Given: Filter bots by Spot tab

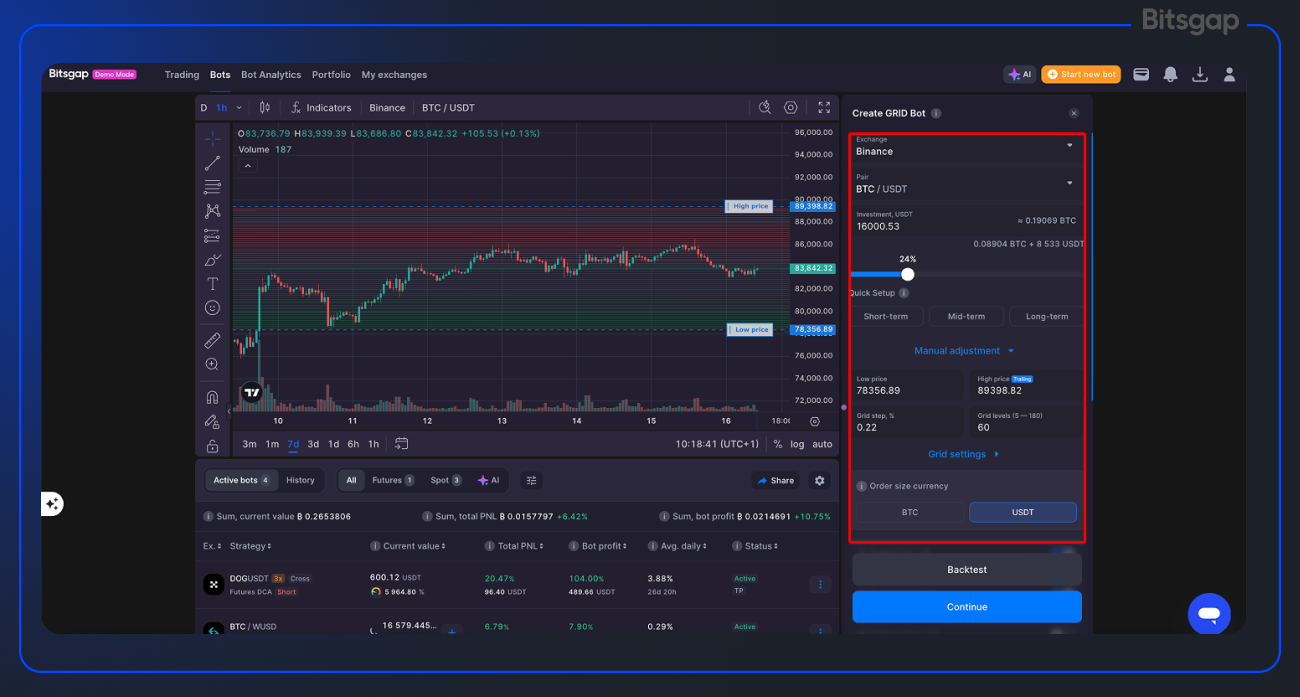Looking at the screenshot, I should [445, 481].
